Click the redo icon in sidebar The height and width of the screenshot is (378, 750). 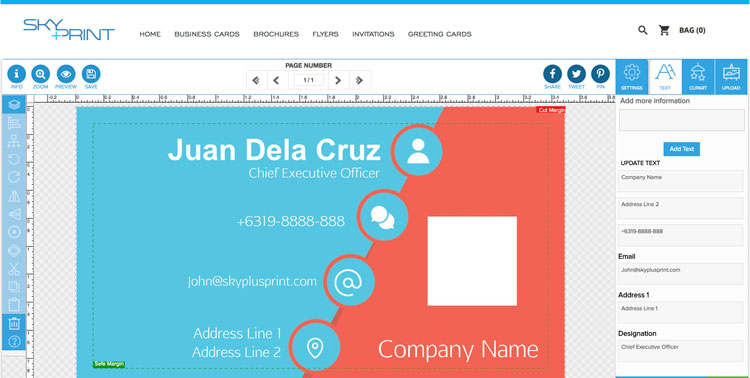[x=14, y=178]
